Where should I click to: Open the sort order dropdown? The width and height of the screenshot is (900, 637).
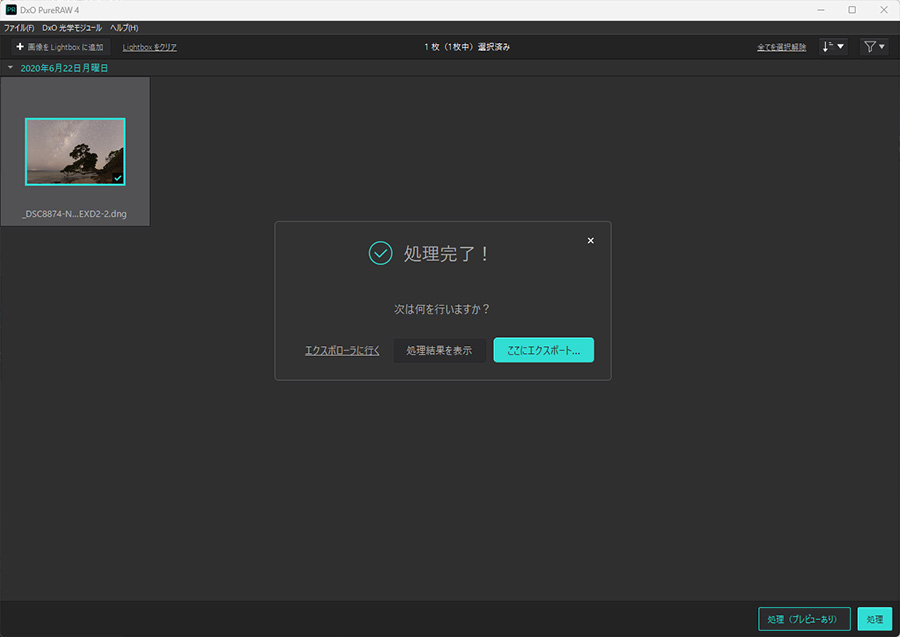pyautogui.click(x=833, y=47)
